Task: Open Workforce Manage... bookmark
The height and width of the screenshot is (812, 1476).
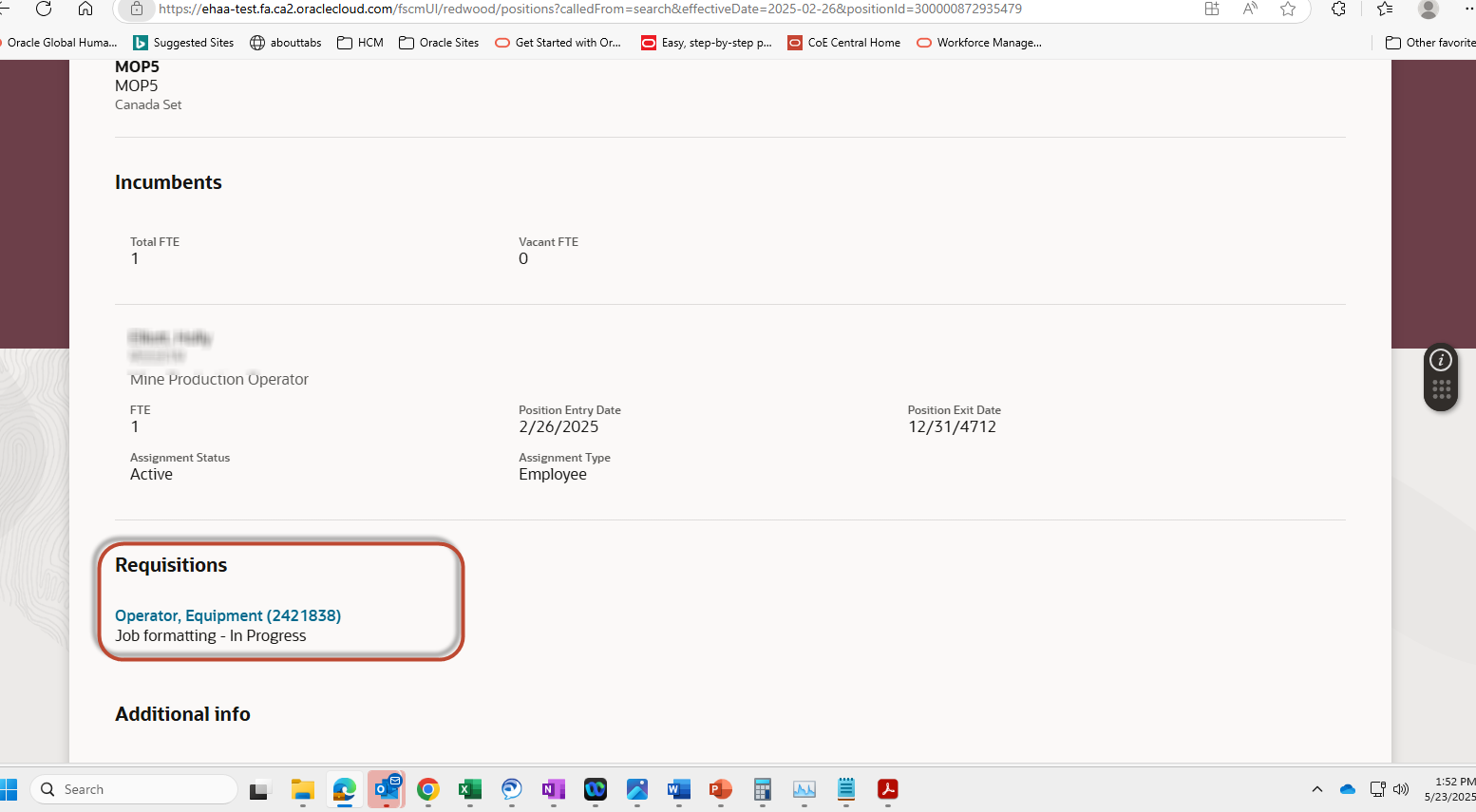Action: pyautogui.click(x=979, y=43)
